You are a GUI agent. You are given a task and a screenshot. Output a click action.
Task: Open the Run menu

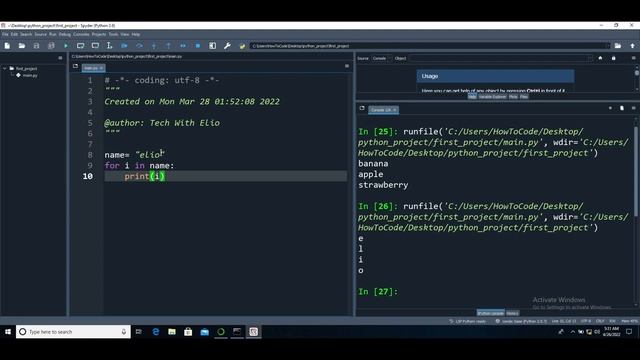pos(53,34)
